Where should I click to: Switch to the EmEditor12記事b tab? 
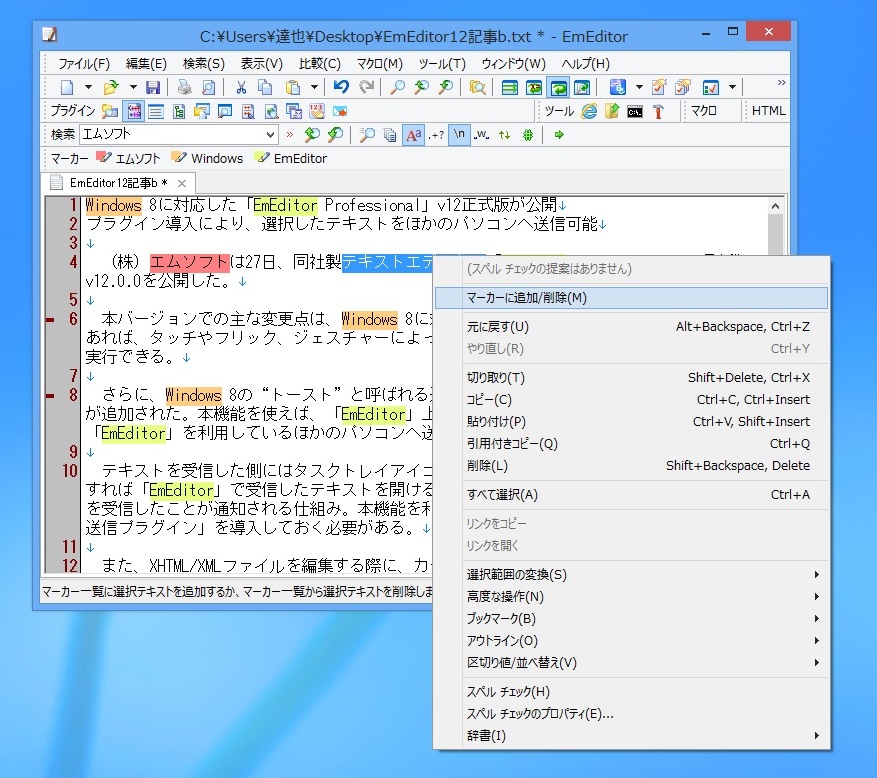[119, 183]
